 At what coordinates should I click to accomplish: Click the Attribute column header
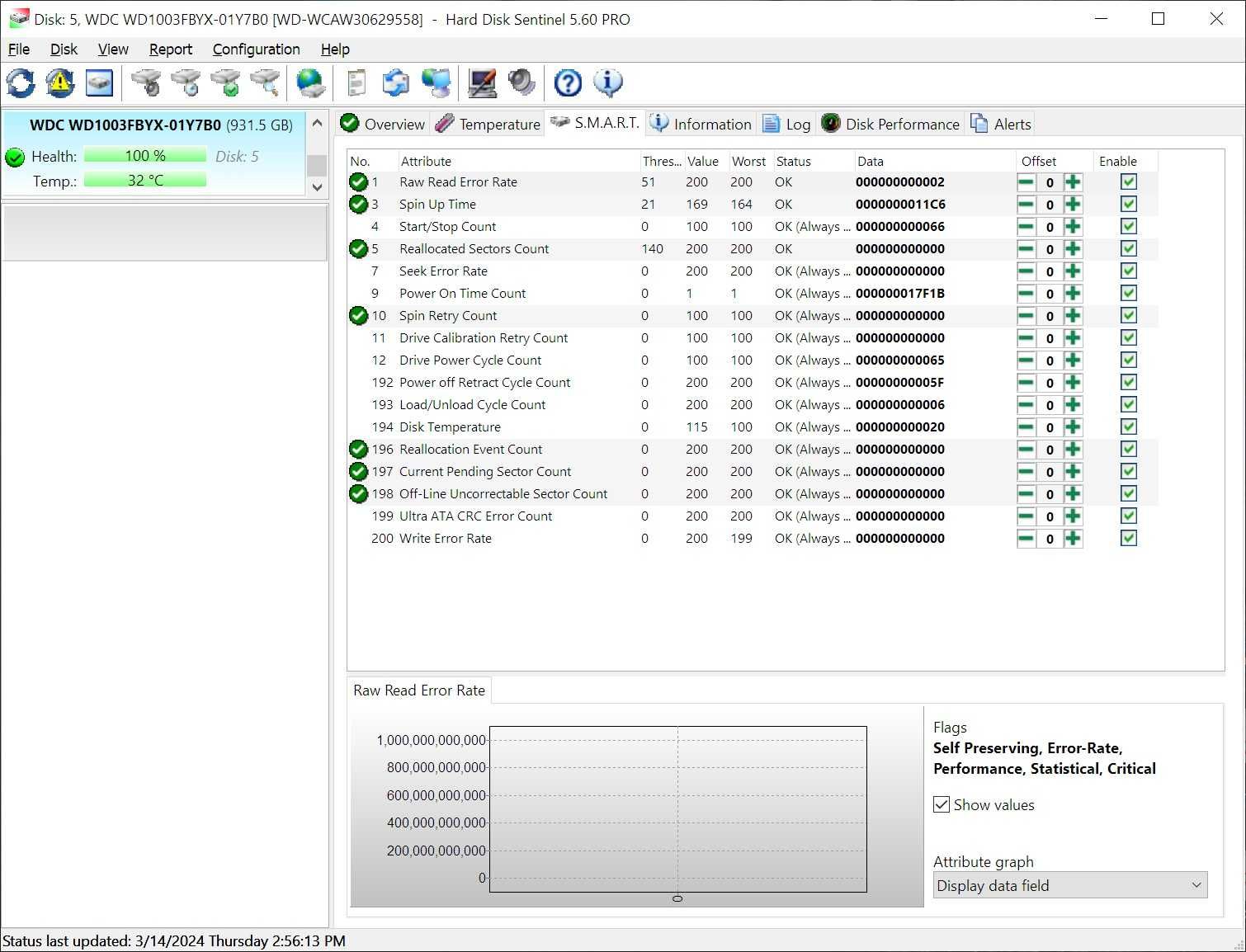coord(518,162)
